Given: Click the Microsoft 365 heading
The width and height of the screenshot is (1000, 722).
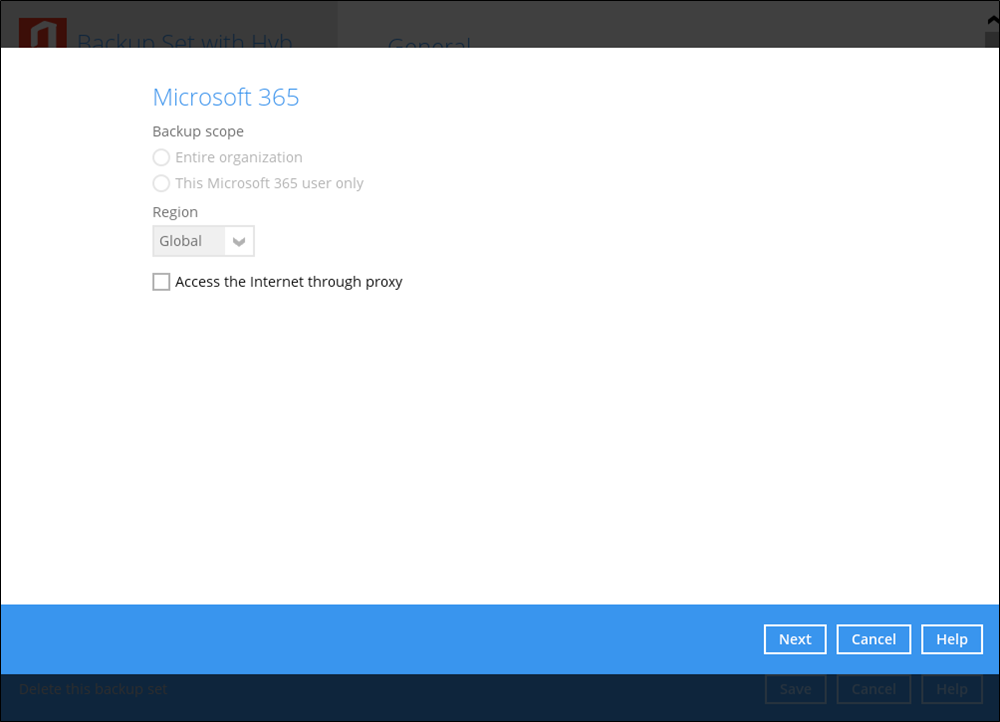Looking at the screenshot, I should pyautogui.click(x=226, y=97).
